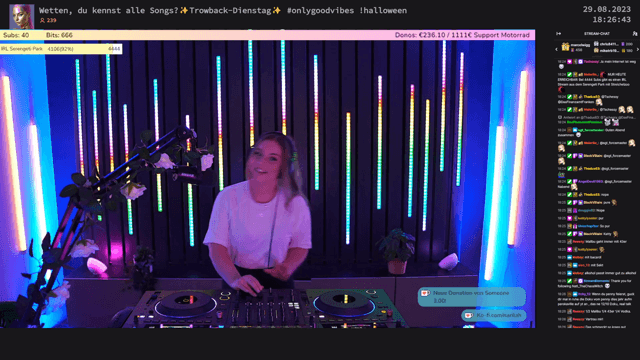The image size is (640, 360).
Task: Click the Ko-fi.com/narilah link badge
Action: pos(494,315)
